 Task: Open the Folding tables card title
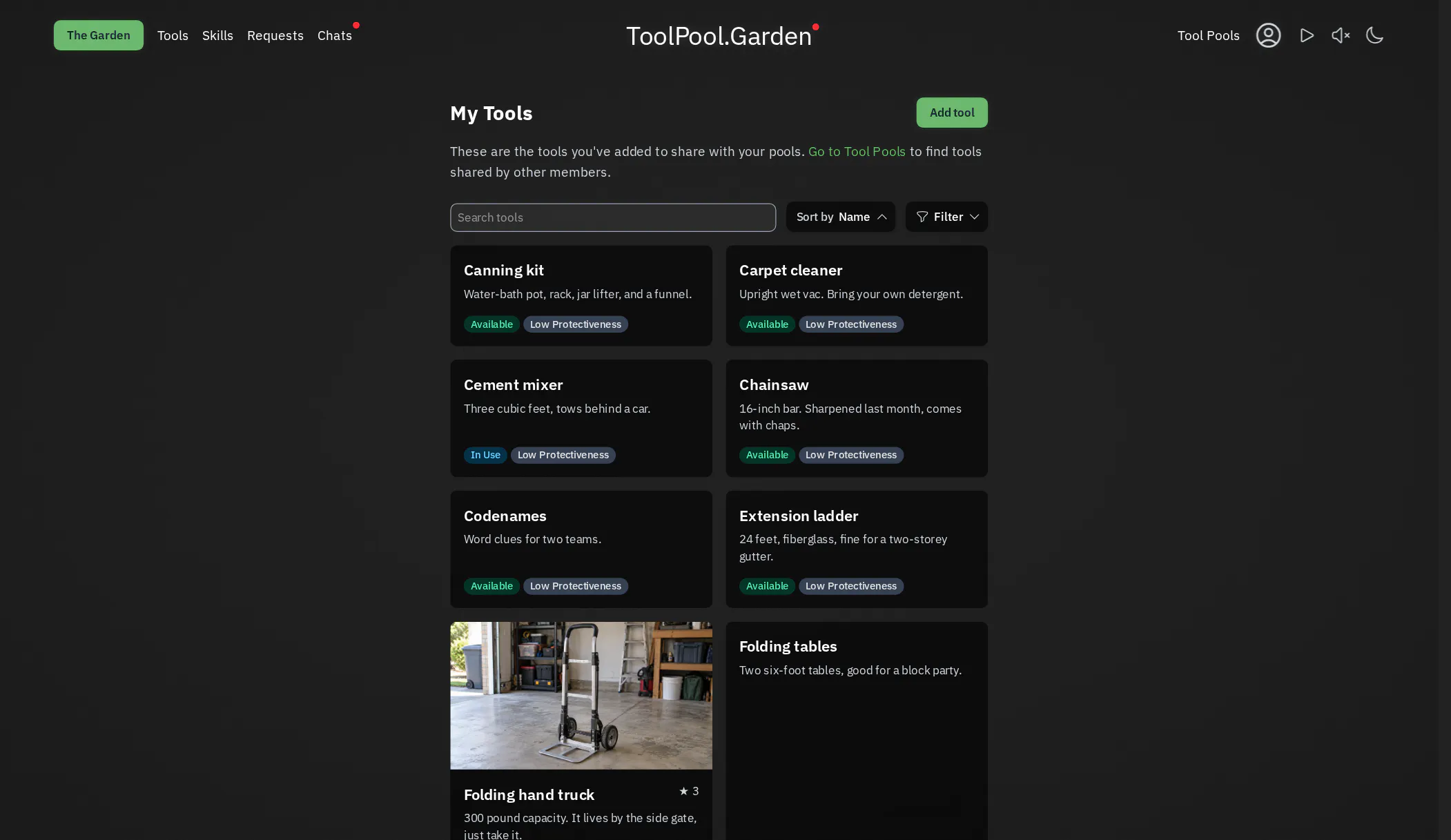(x=788, y=647)
